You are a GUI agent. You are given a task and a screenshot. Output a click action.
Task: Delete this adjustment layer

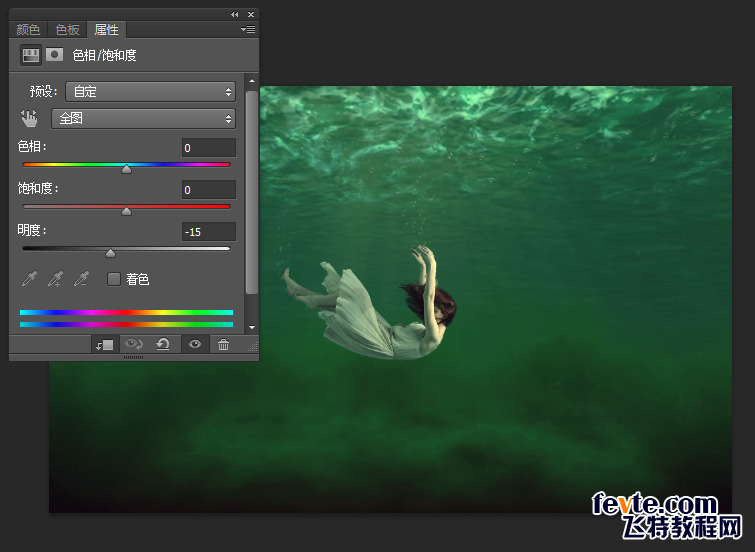point(223,344)
